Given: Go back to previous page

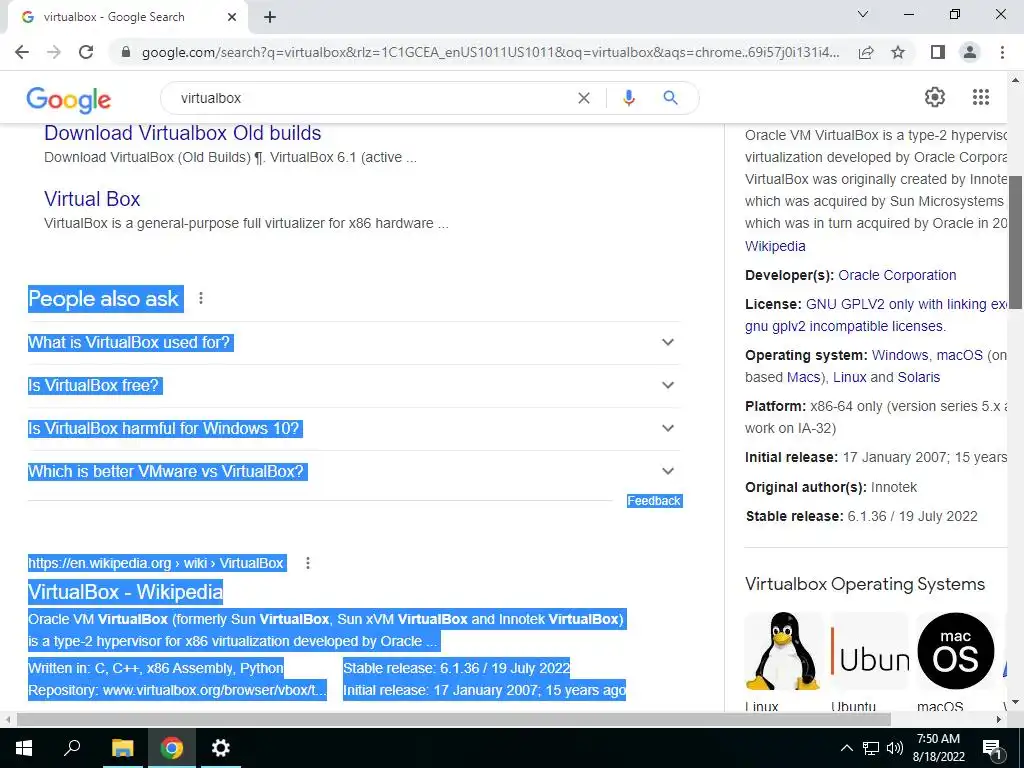Looking at the screenshot, I should pos(22,52).
